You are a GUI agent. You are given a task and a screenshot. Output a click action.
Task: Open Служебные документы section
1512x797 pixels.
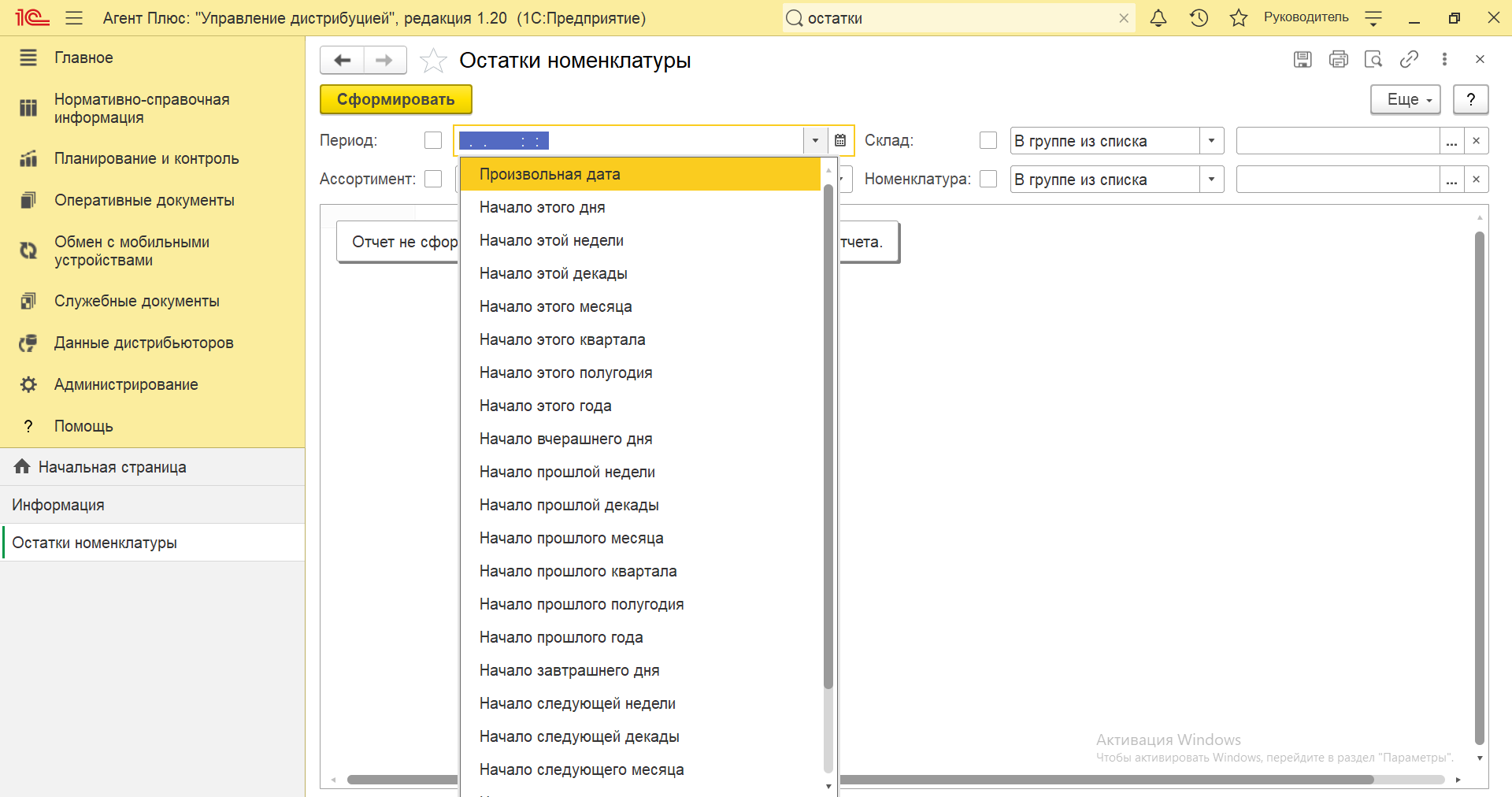click(153, 301)
